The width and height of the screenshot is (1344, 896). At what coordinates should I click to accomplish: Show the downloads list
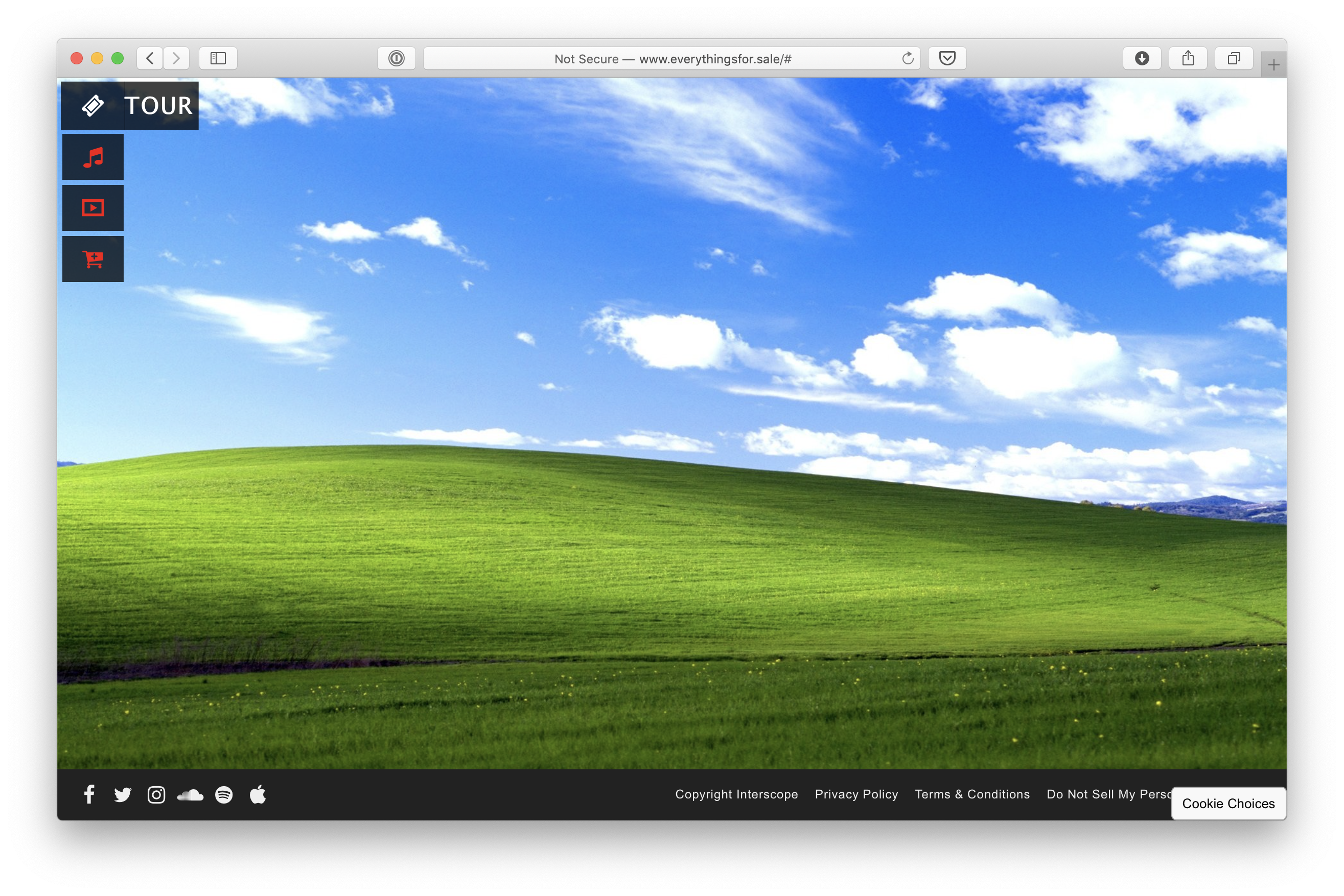tap(1142, 58)
